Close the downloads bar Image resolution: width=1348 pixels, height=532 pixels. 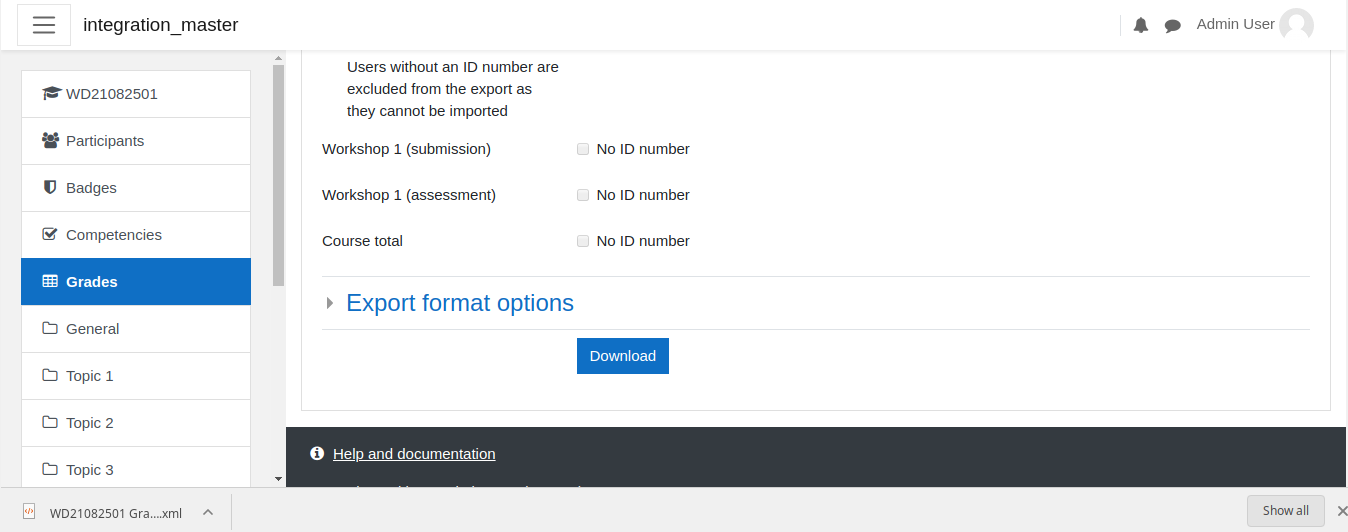point(1342,511)
